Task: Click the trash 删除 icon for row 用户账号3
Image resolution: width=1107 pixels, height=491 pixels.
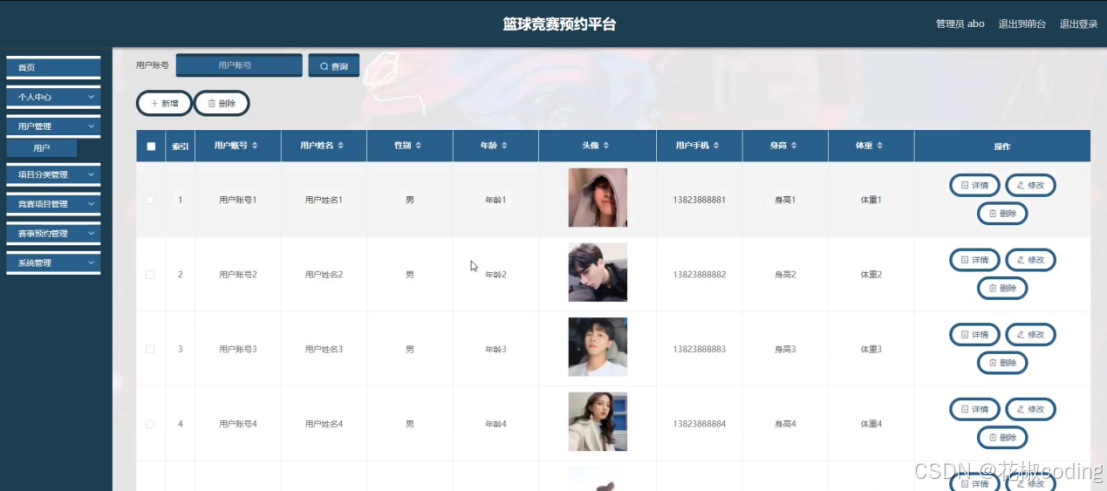Action: click(993, 363)
